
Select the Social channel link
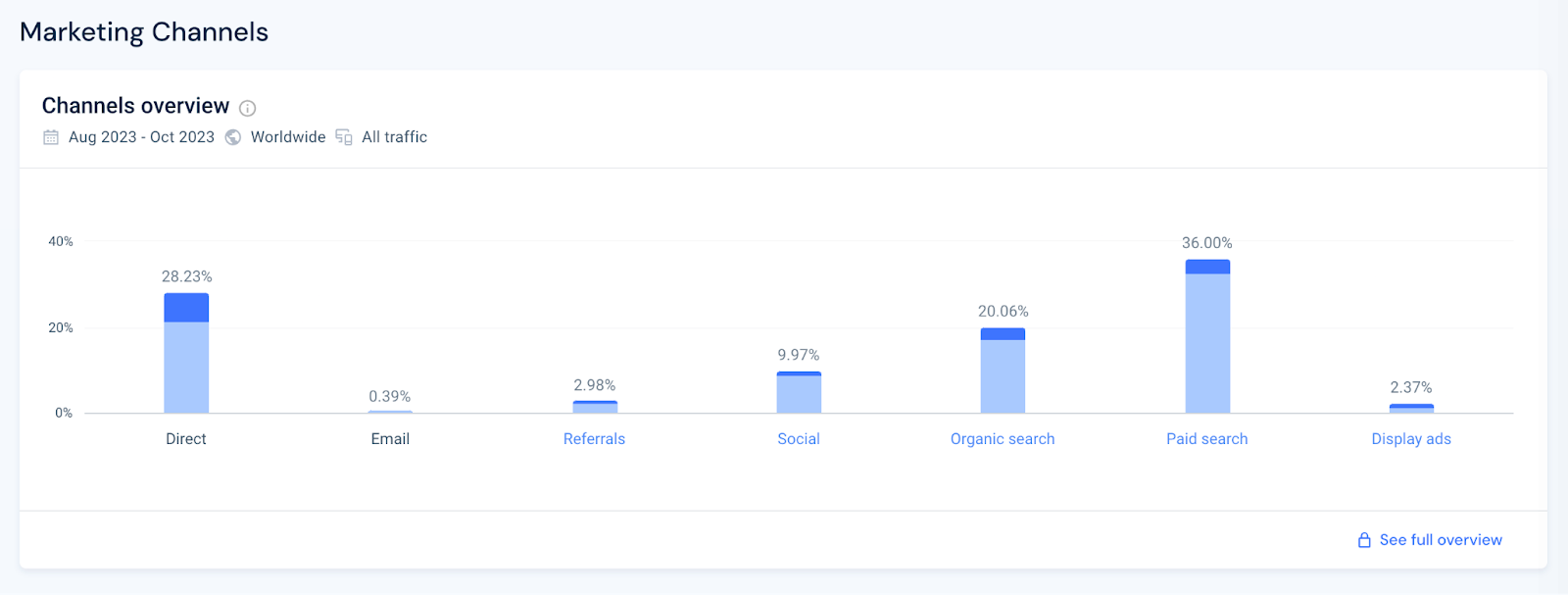(x=799, y=439)
